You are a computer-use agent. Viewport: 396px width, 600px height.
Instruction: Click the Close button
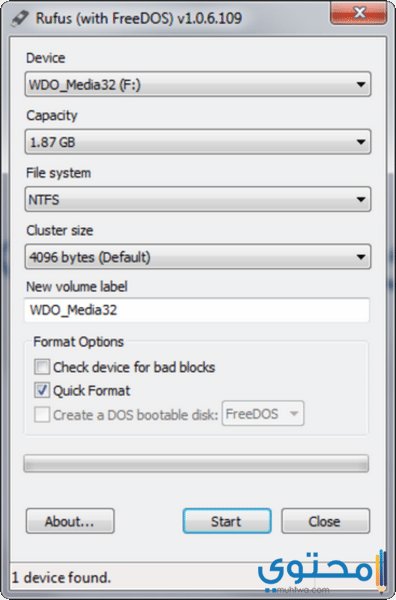(326, 521)
